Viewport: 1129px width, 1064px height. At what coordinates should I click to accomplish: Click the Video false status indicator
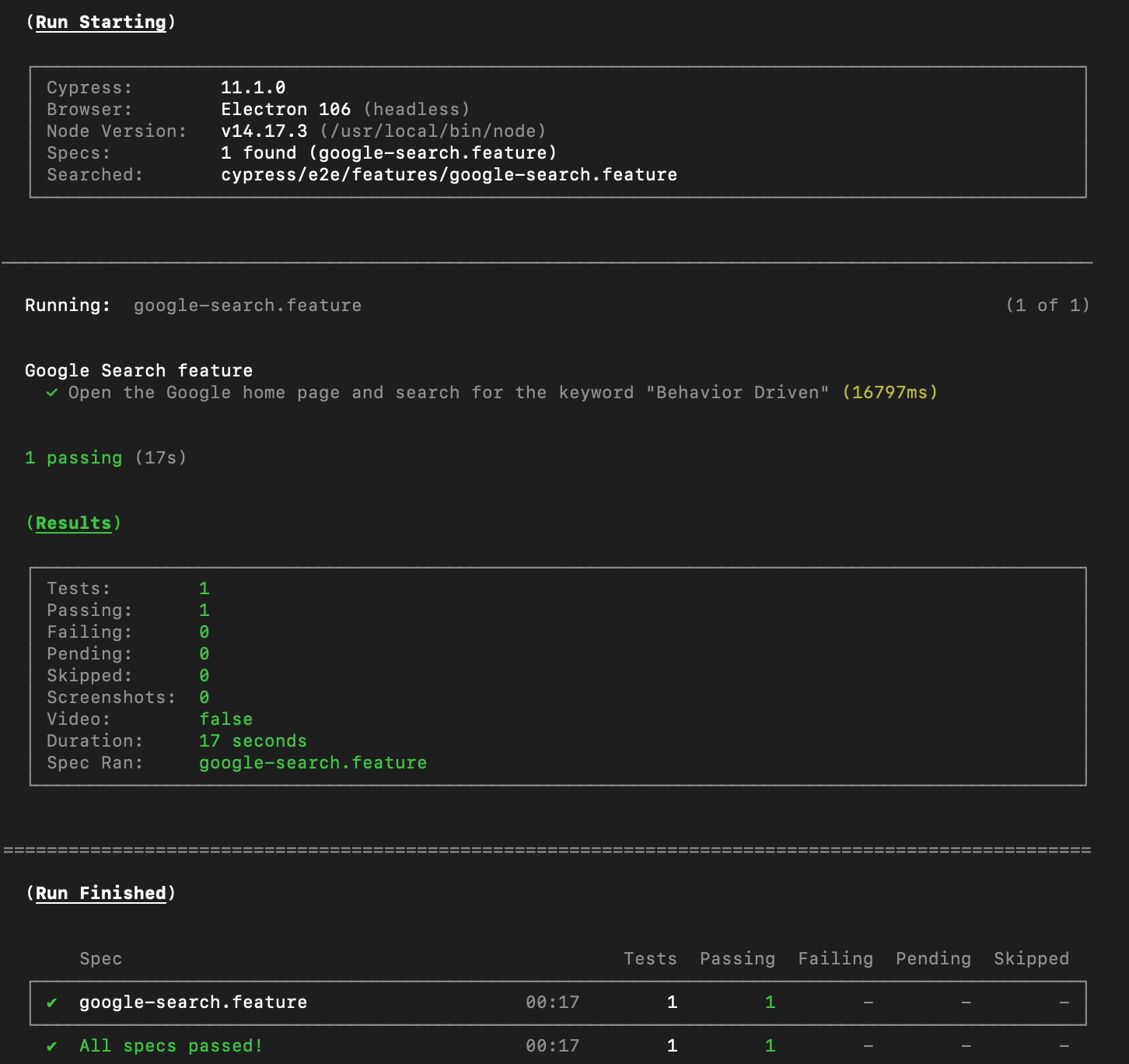[225, 719]
